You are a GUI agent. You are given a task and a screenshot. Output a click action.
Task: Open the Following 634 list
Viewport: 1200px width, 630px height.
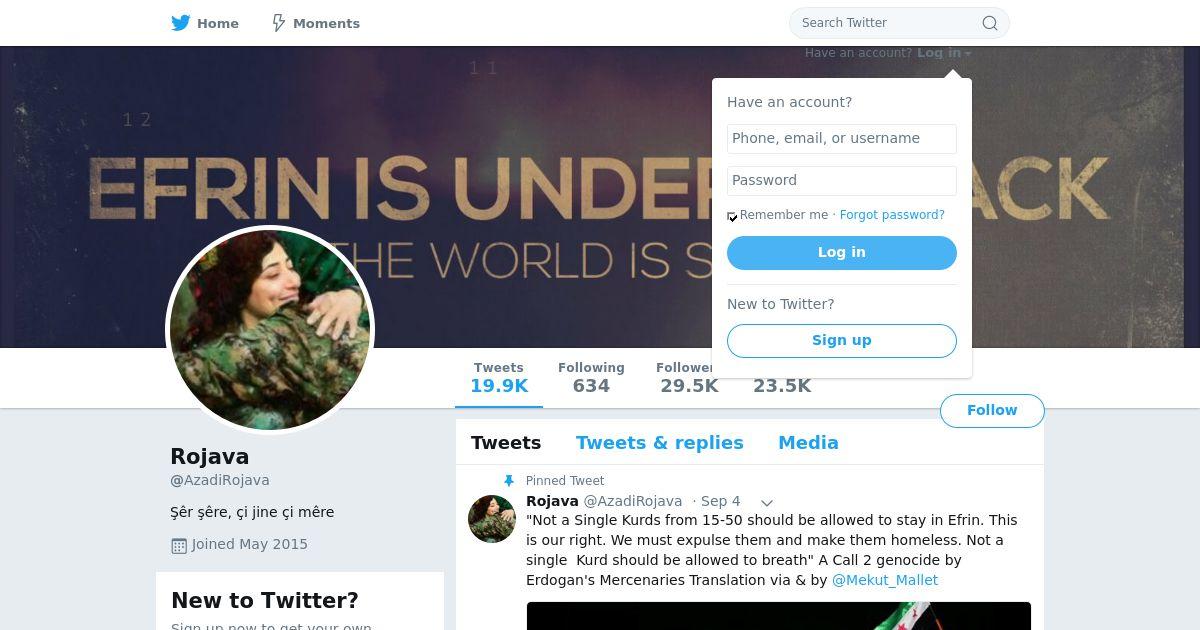point(591,378)
